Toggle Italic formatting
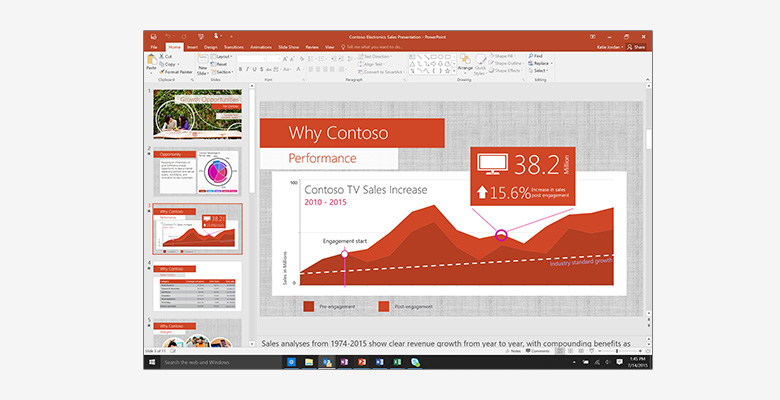Image resolution: width=780 pixels, height=400 pixels. [248, 70]
